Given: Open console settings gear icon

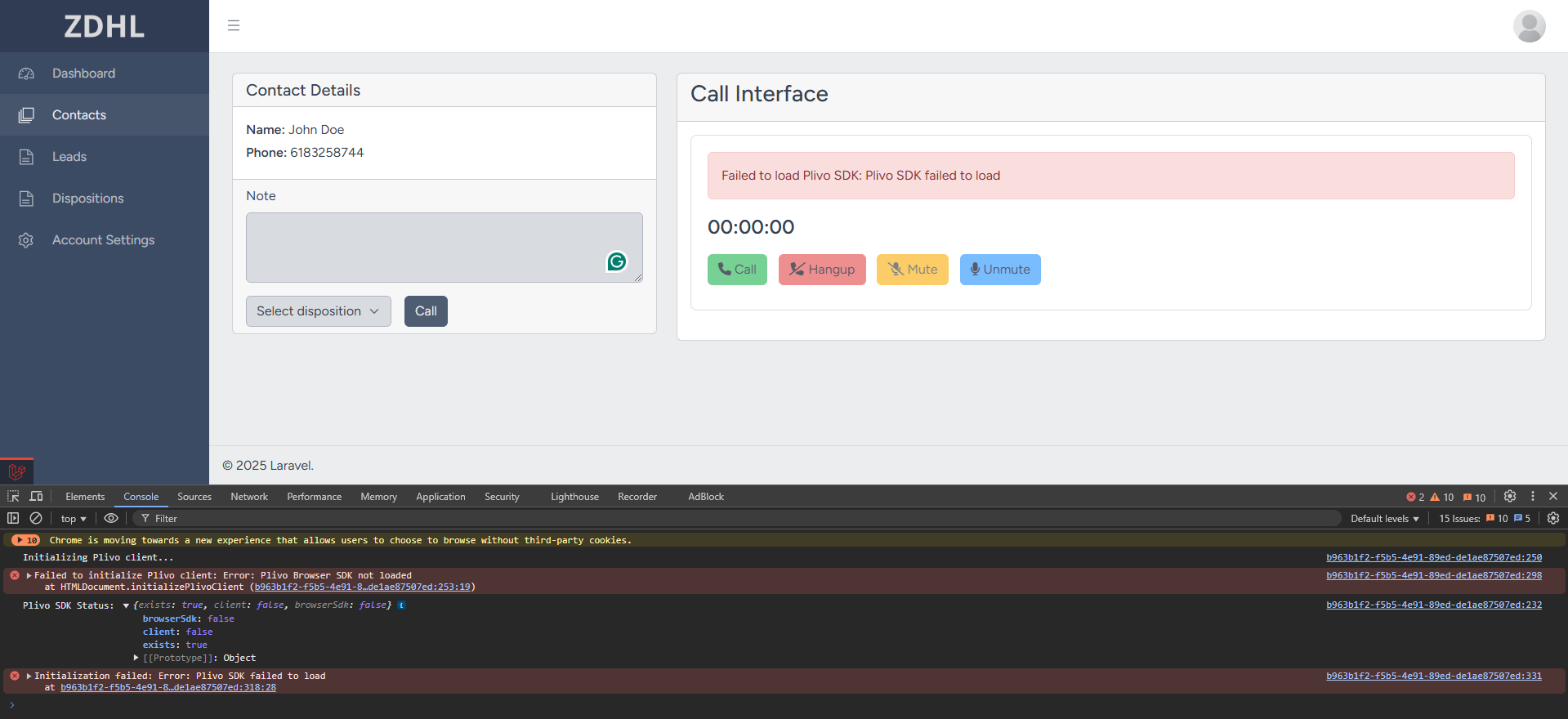Looking at the screenshot, I should 1553,518.
